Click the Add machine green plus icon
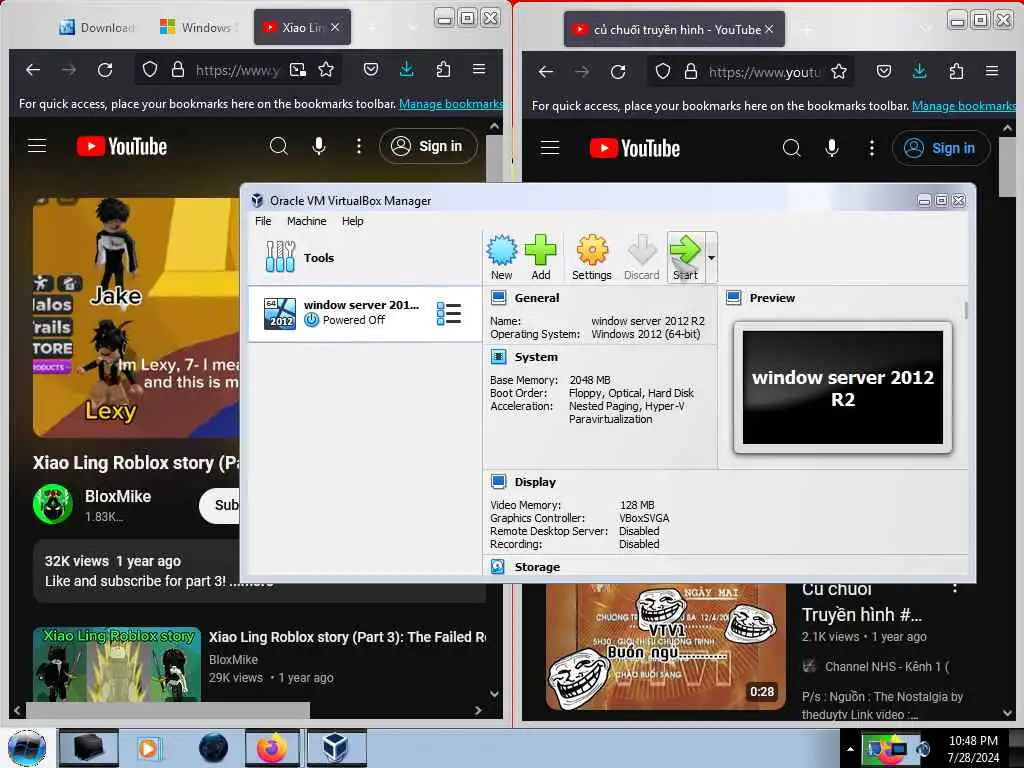Viewport: 1024px width, 768px height. click(541, 257)
